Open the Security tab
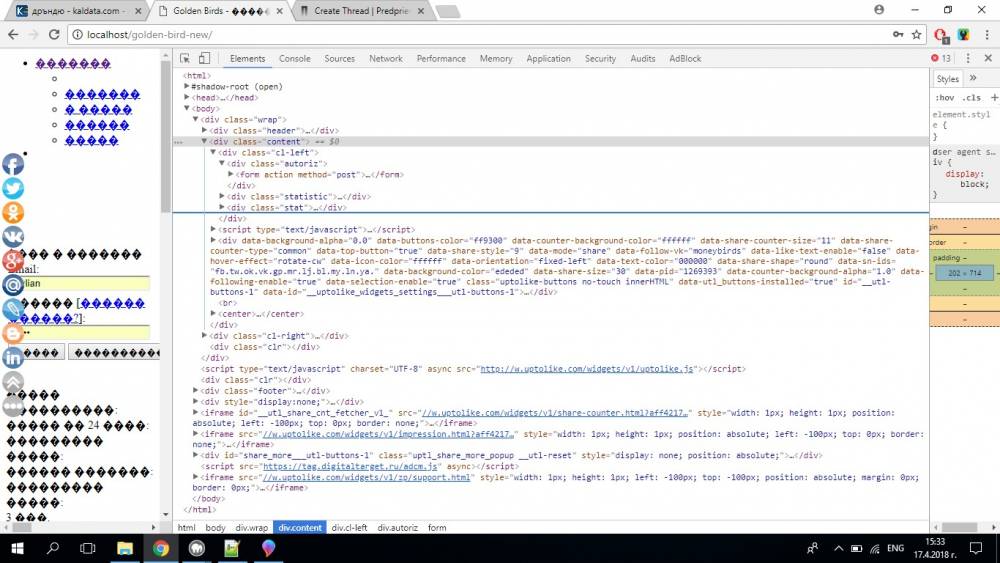The width and height of the screenshot is (1000, 563). click(600, 58)
